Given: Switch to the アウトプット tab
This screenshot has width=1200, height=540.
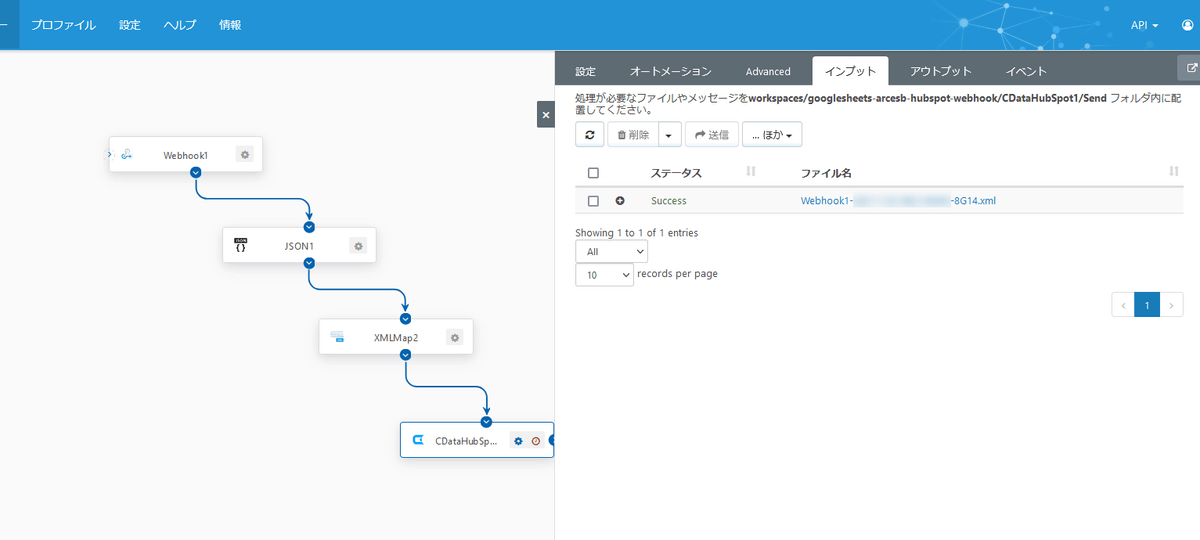Looking at the screenshot, I should point(940,71).
